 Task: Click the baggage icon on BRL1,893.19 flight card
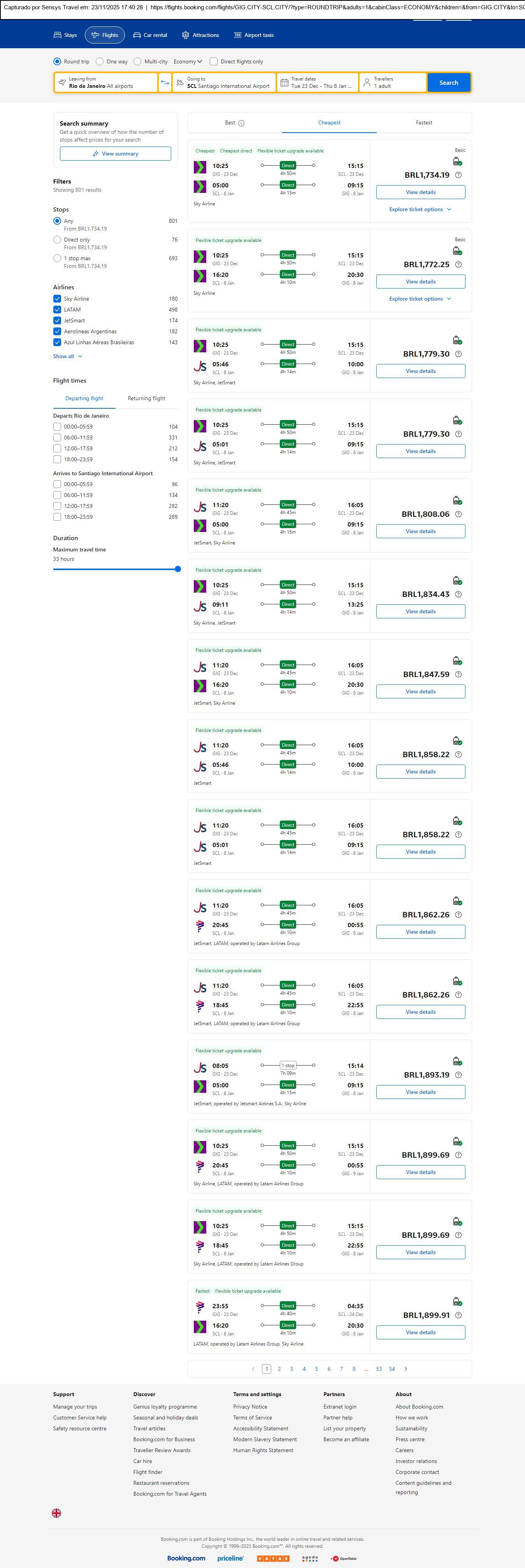[457, 1062]
